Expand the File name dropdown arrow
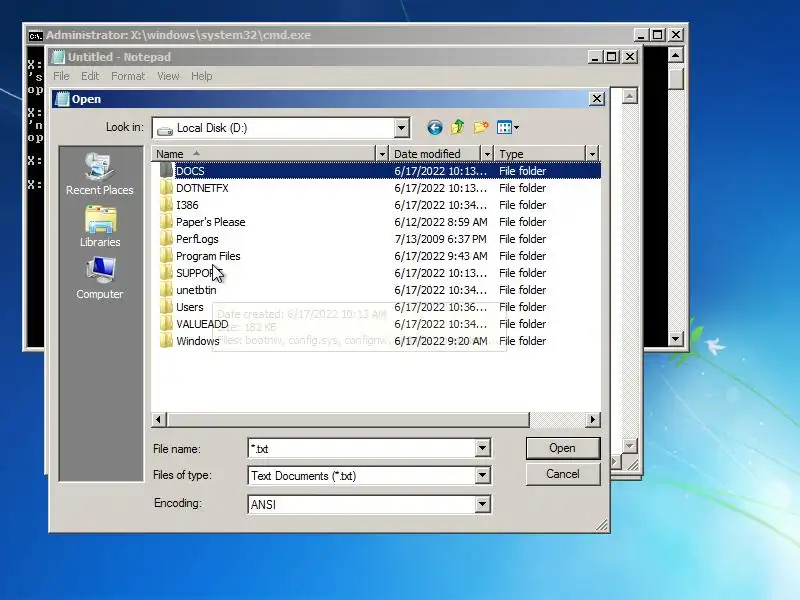Viewport: 800px width, 600px height. click(483, 448)
